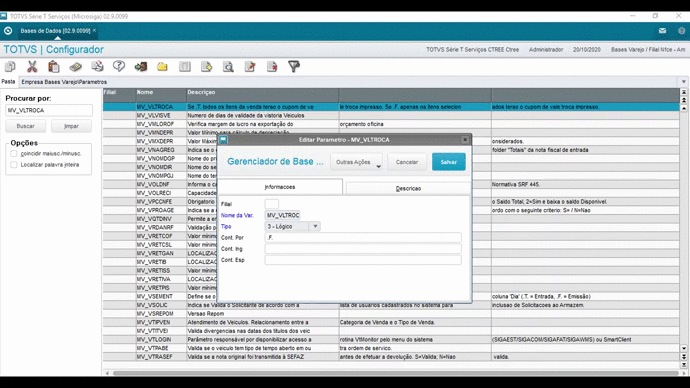Click the yellow folder toolbar icon
This screenshot has width=690, height=388.
[x=162, y=66]
